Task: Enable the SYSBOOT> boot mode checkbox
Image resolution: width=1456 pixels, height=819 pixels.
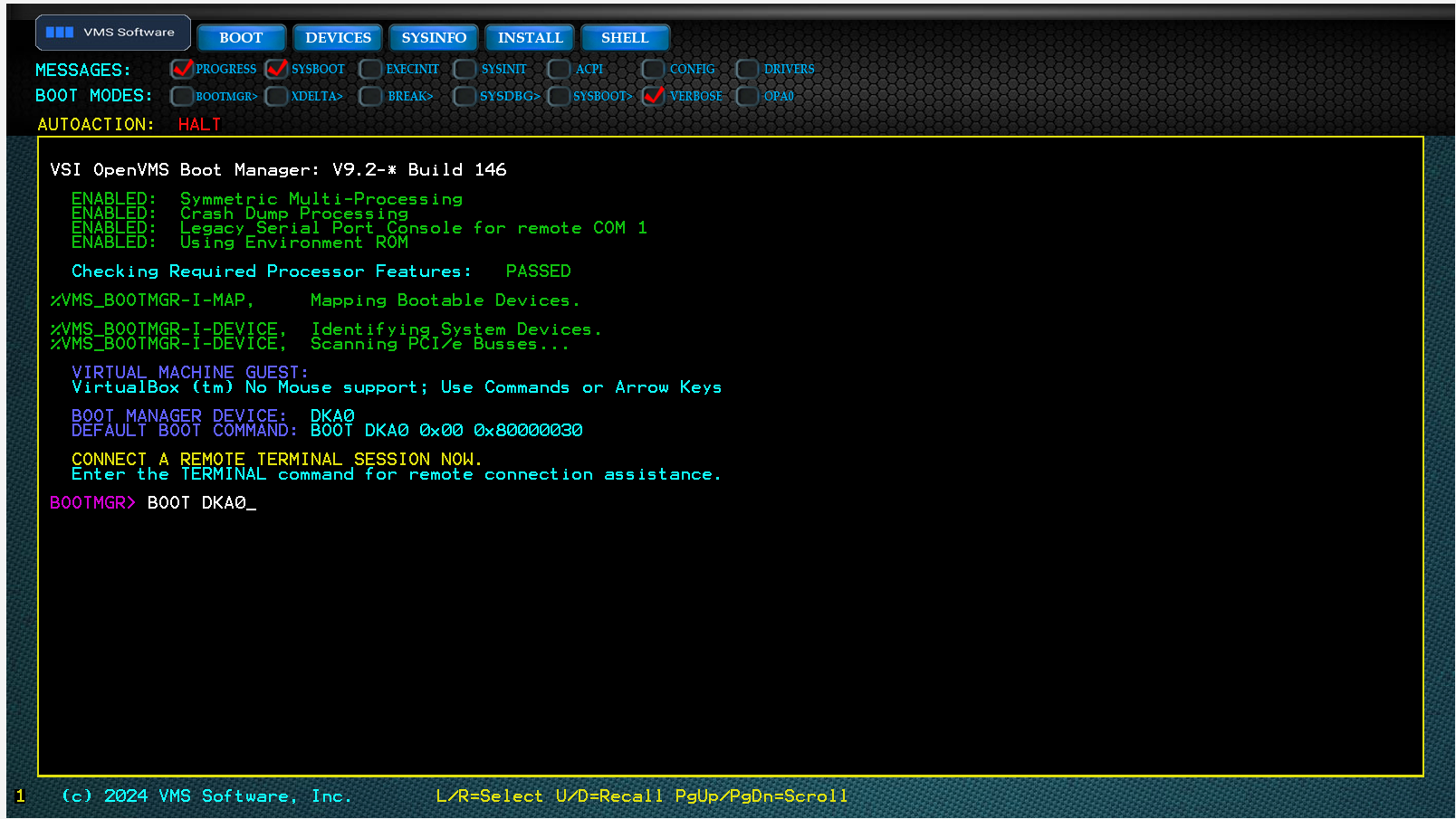Action: coord(559,96)
